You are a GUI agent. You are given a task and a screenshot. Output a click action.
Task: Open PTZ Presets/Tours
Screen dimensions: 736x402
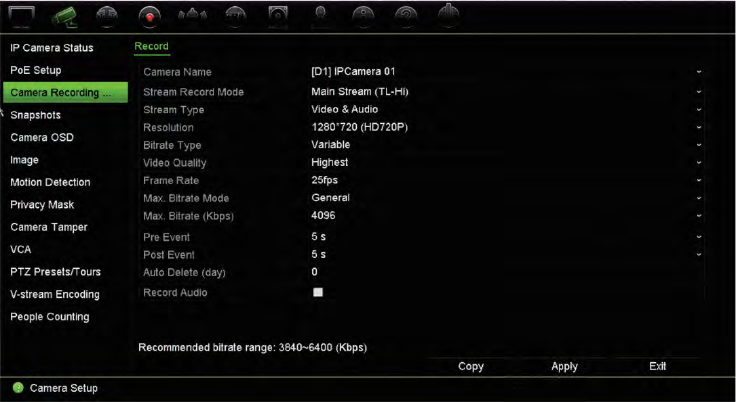click(55, 272)
